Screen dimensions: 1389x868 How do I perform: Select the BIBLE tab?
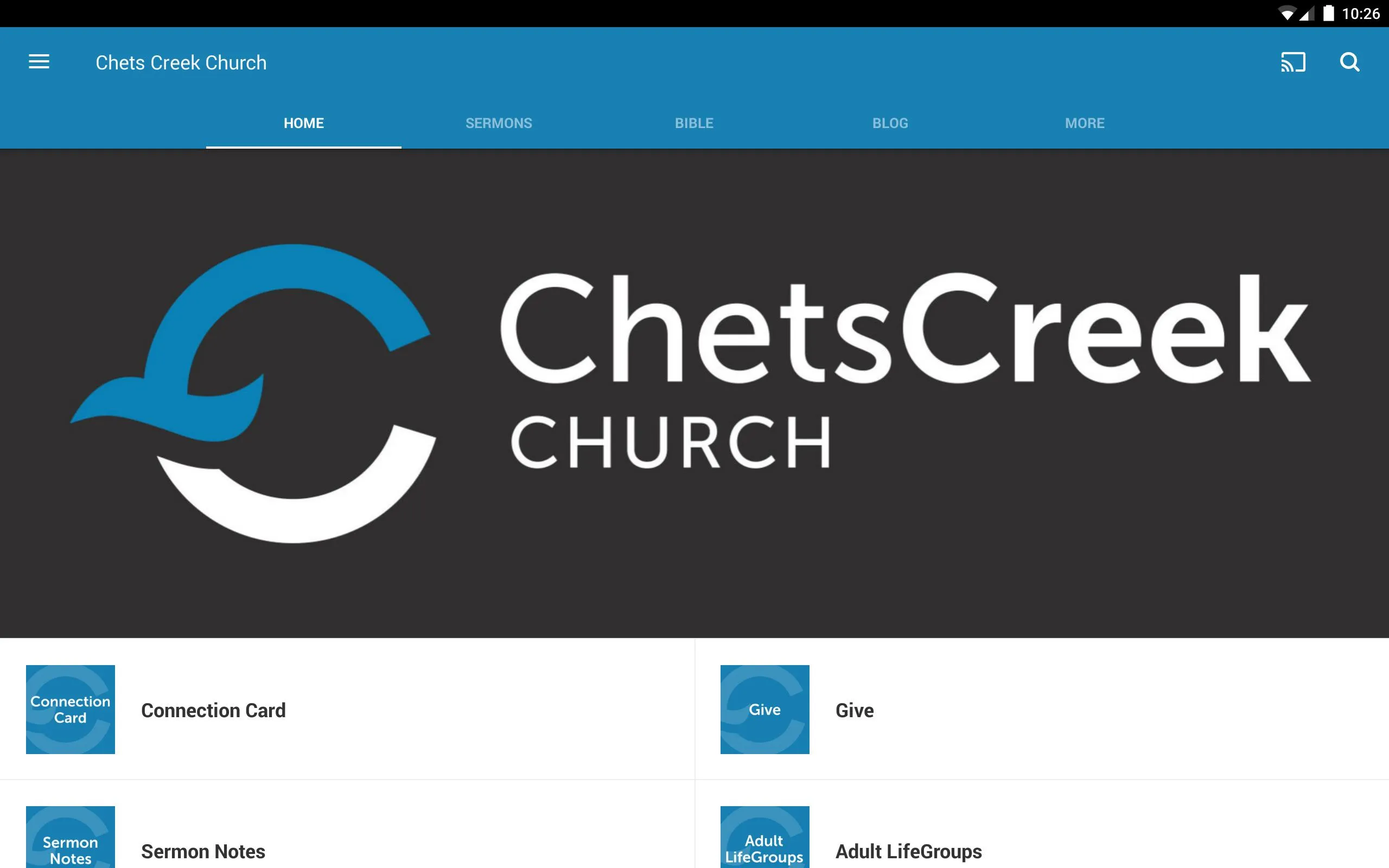[x=694, y=122]
